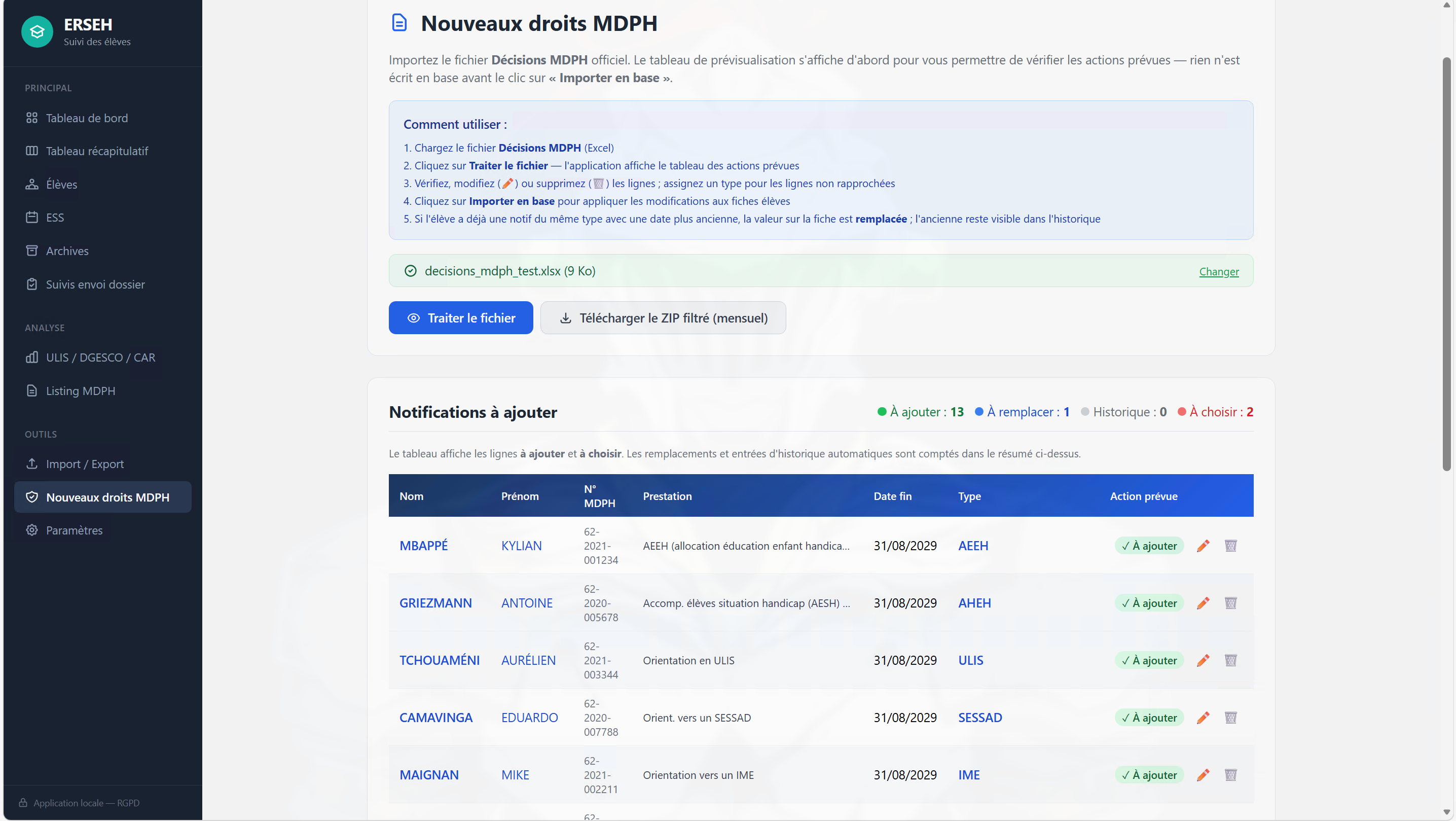Click the Nouveaux droits MDPH shield icon
1456x821 pixels.
[x=31, y=497]
